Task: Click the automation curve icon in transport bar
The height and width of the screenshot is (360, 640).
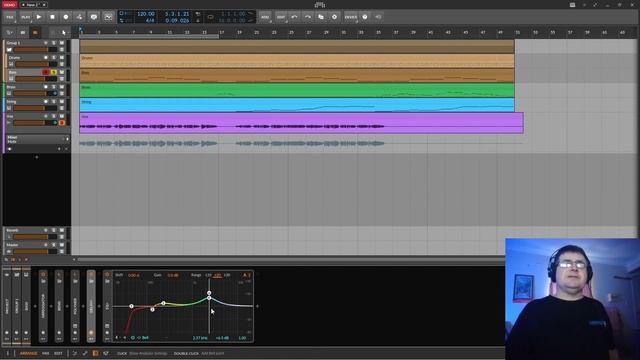Action: coord(108,17)
